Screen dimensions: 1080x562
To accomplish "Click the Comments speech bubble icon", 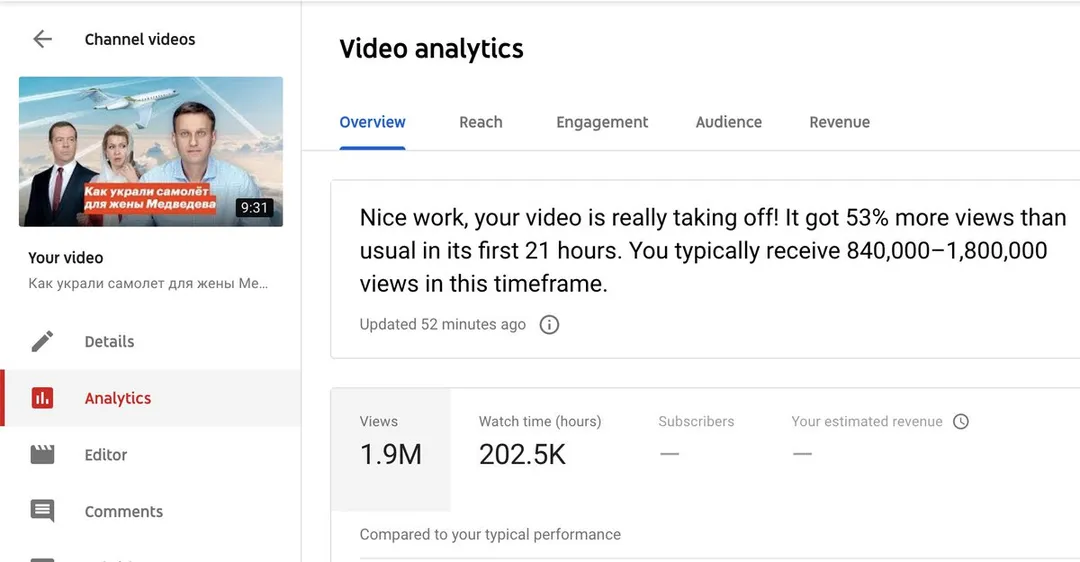I will pyautogui.click(x=42, y=511).
